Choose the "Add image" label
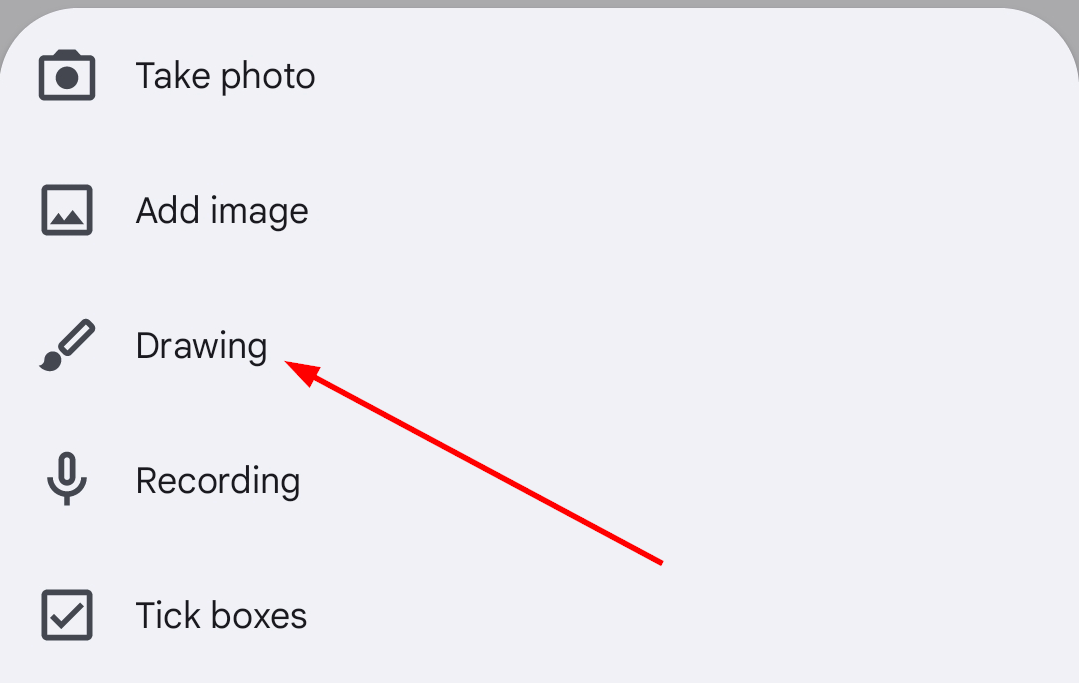 point(222,211)
